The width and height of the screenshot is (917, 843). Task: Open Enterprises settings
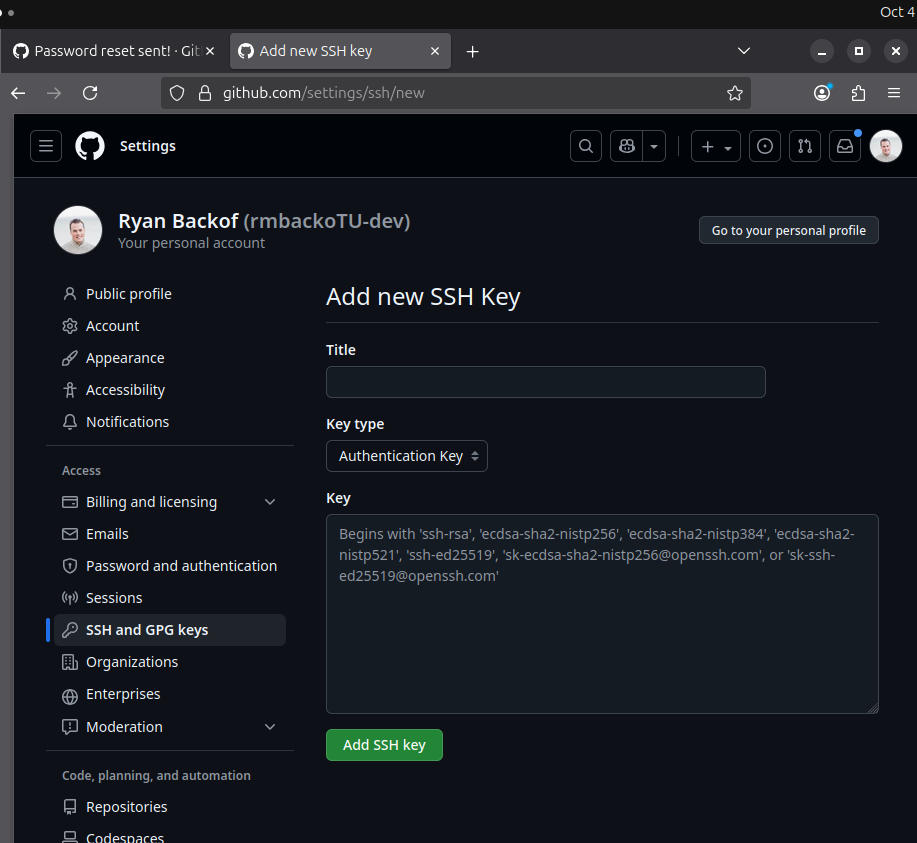coord(170,694)
